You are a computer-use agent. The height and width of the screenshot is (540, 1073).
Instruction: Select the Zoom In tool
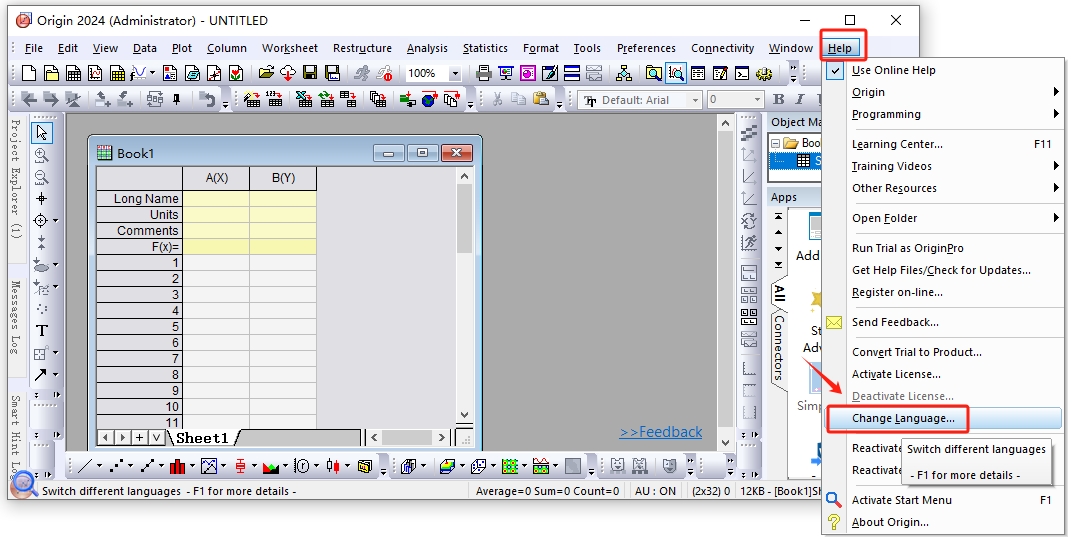point(42,155)
